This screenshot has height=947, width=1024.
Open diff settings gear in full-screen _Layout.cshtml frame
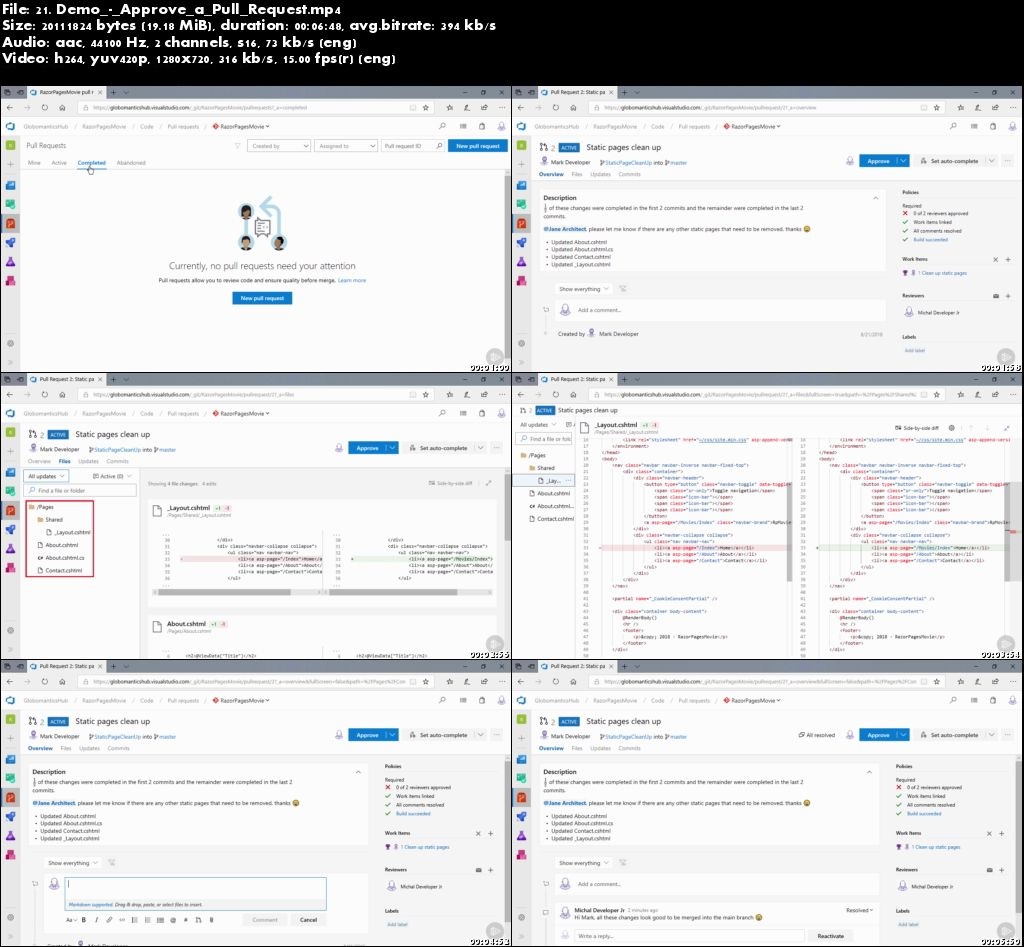click(x=952, y=428)
